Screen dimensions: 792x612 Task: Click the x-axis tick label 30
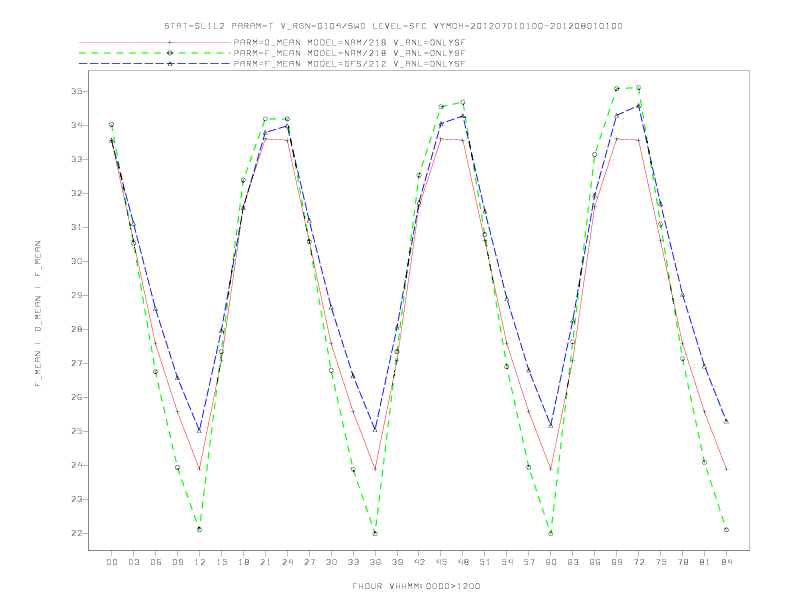331,562
